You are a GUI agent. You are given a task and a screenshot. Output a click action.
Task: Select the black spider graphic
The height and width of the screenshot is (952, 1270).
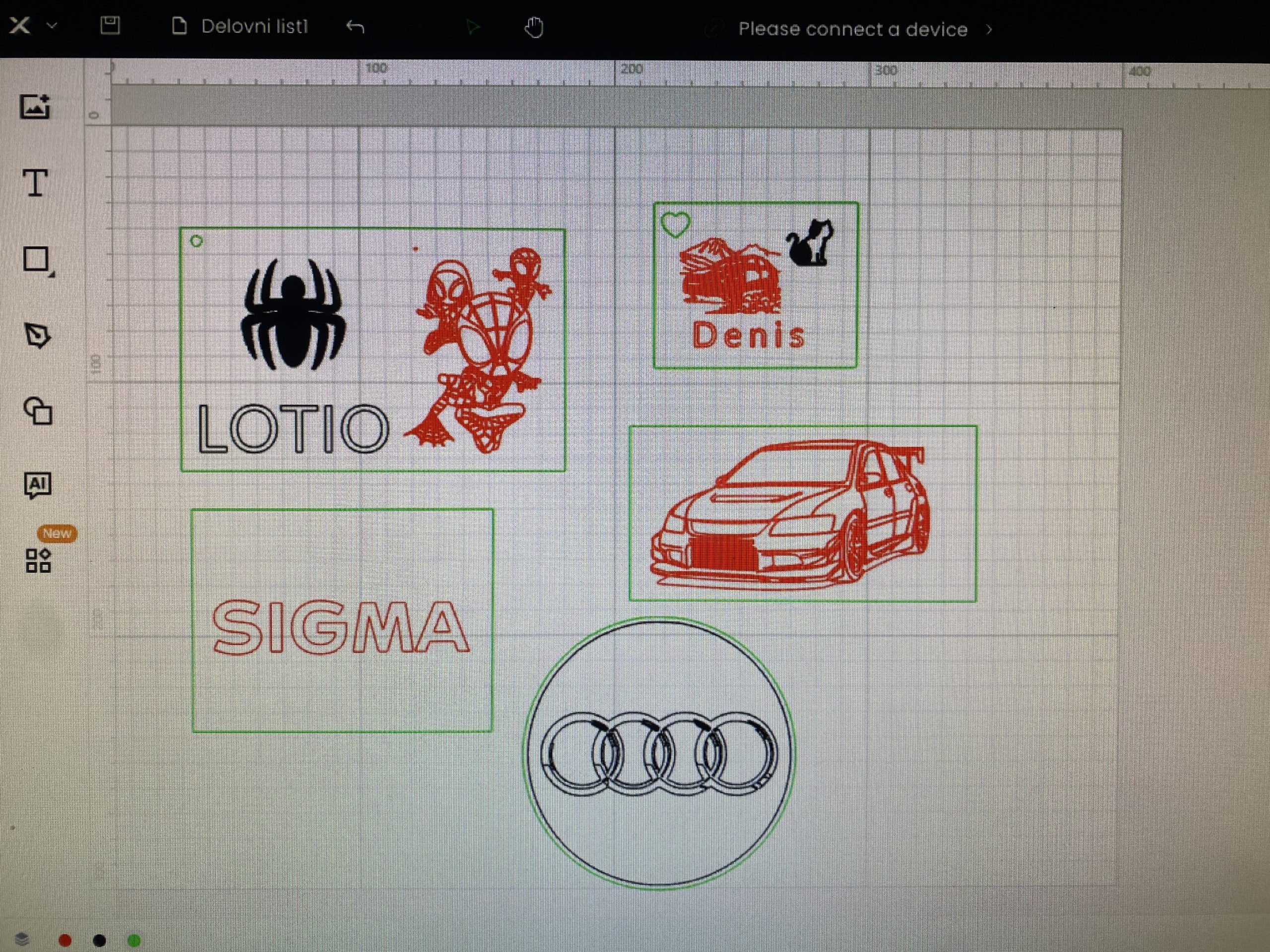coord(293,314)
